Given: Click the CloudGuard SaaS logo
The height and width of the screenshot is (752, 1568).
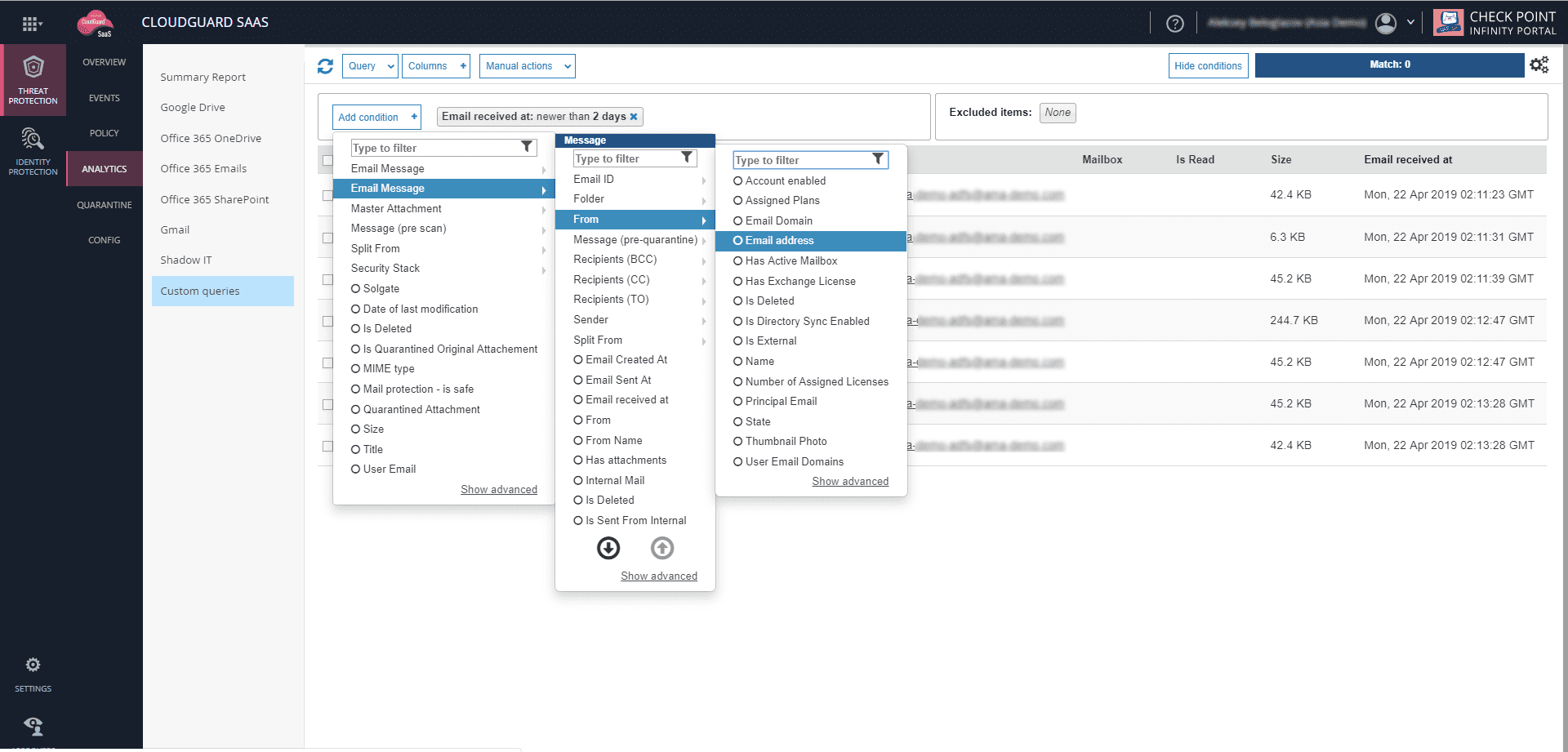Looking at the screenshot, I should click(x=95, y=24).
